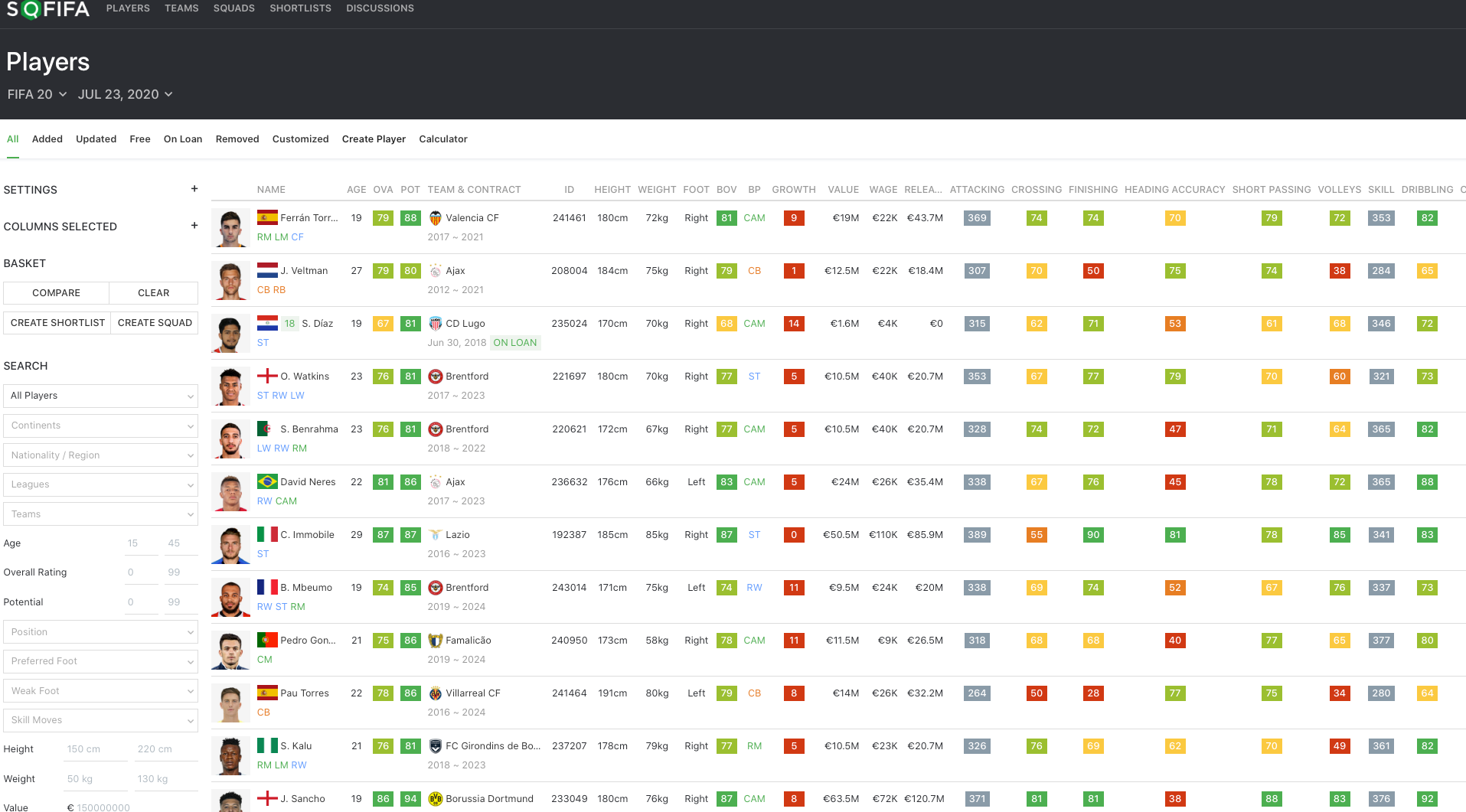Open the Borussia Dortmund club crest
This screenshot has width=1466, height=812.
coord(435,799)
